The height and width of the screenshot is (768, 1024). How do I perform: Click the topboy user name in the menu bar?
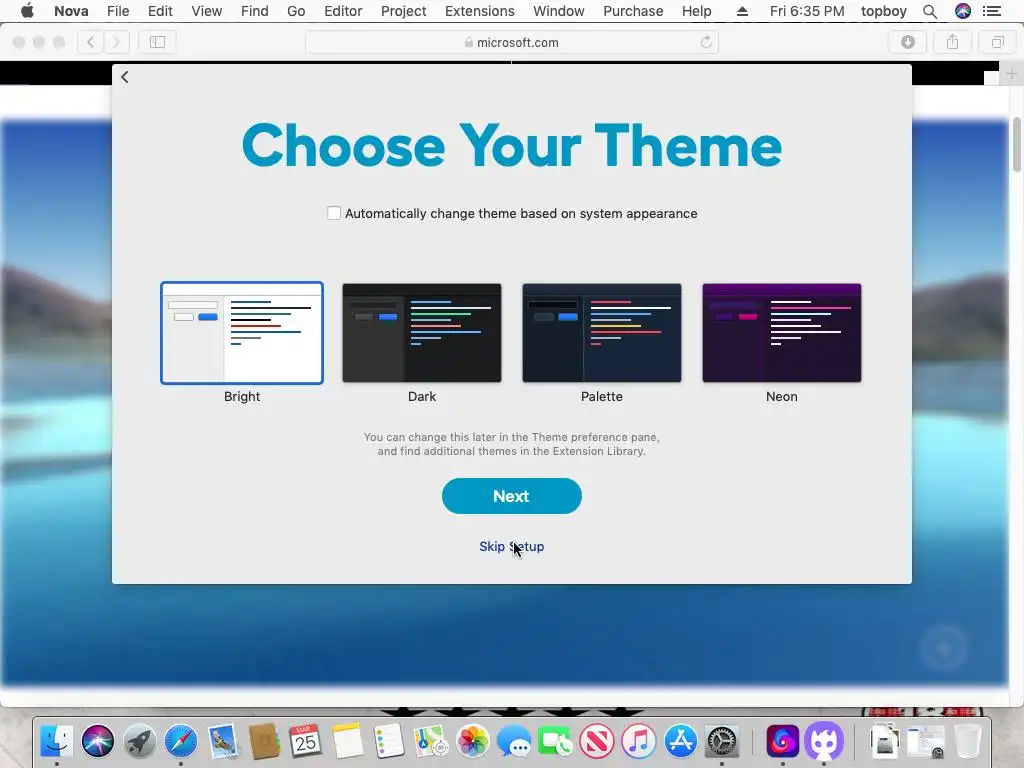tap(884, 11)
